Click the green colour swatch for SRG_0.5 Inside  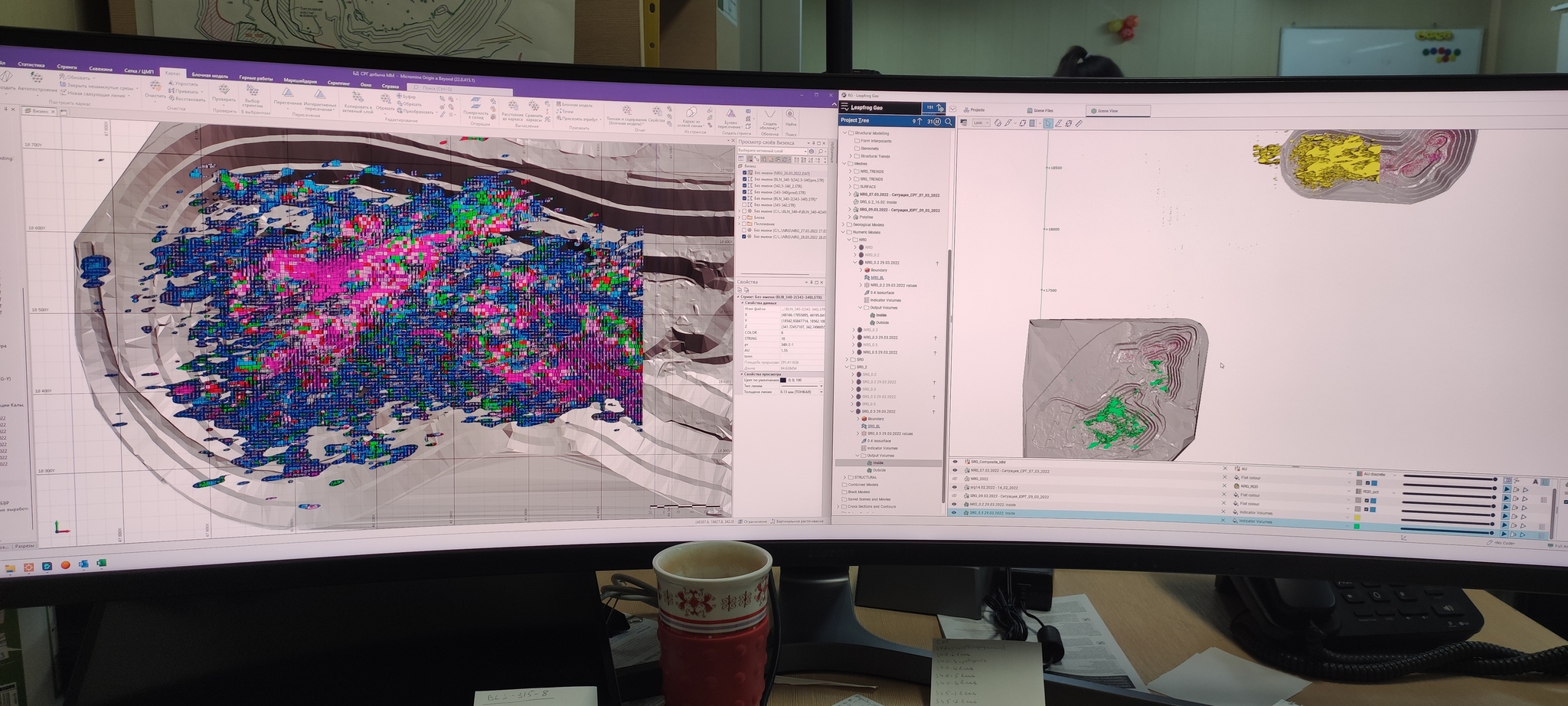[1357, 526]
